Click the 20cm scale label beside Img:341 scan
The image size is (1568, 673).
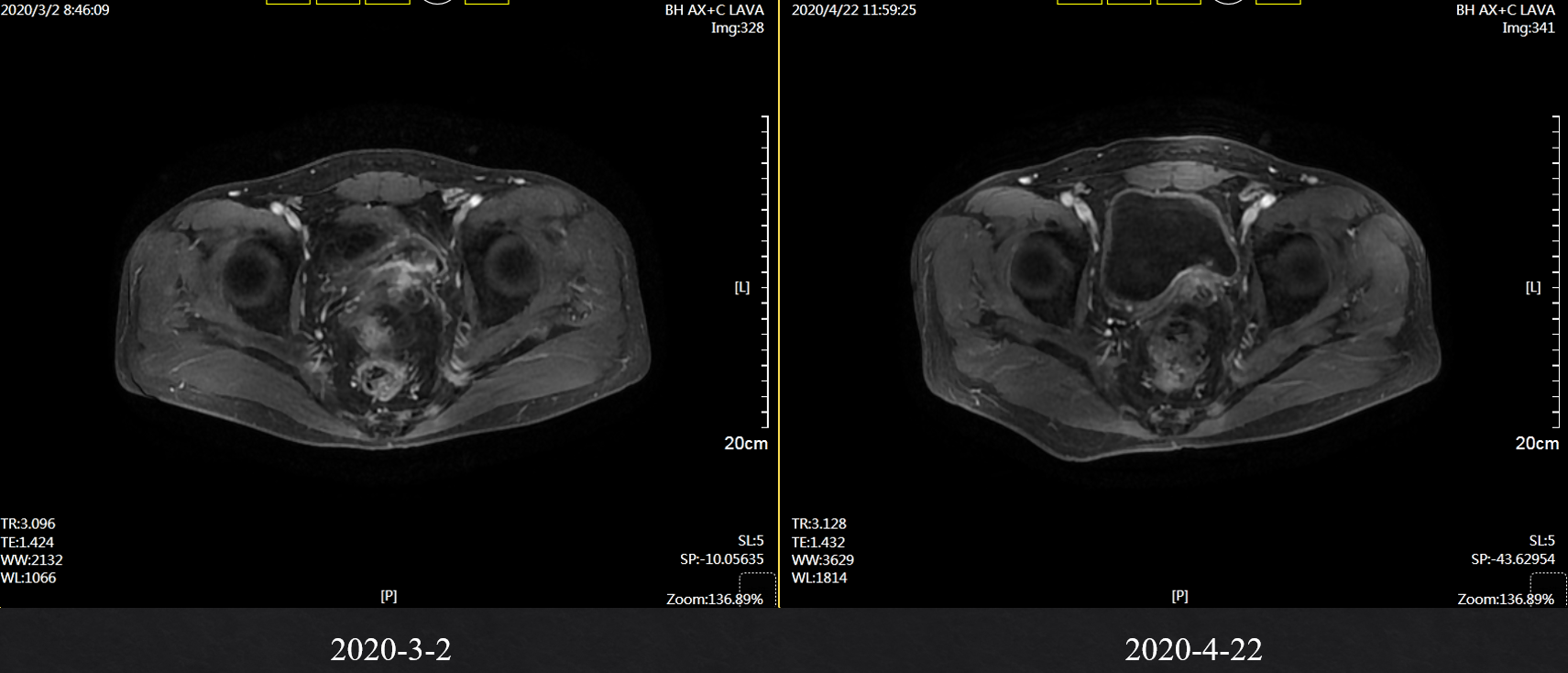tap(1537, 443)
